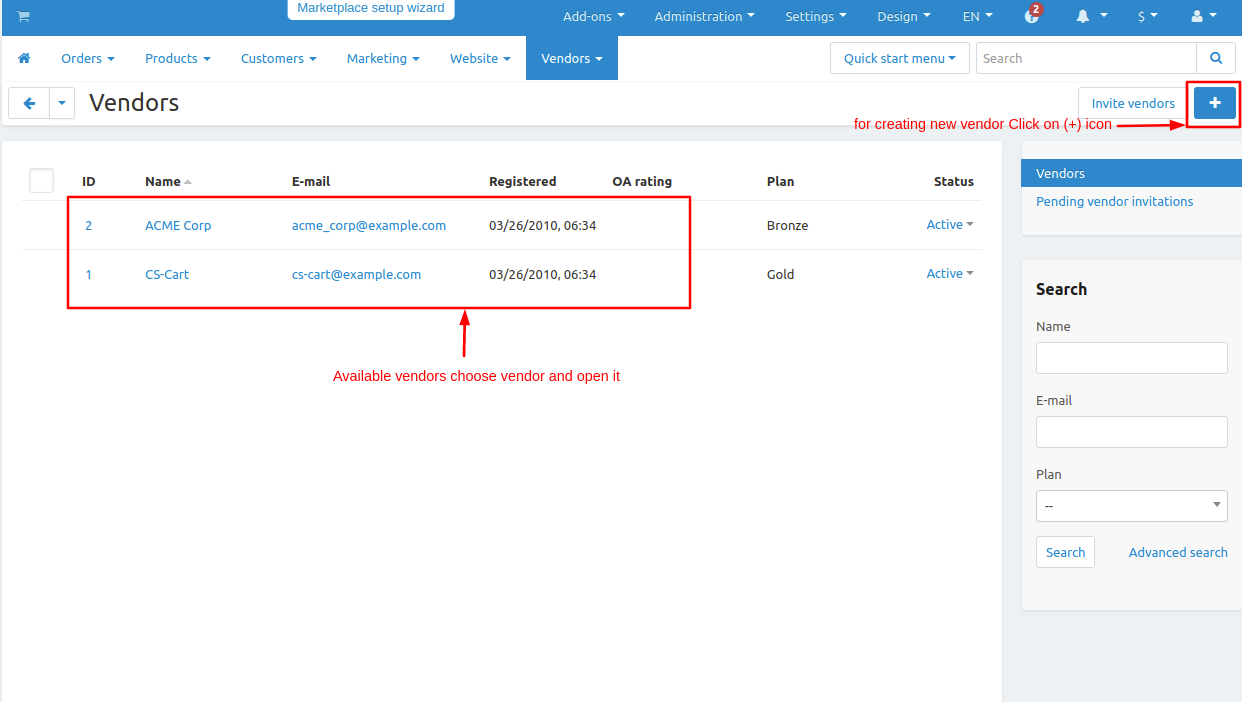Open the Add-ons menu
Screen dimensions: 1242x702
593,16
